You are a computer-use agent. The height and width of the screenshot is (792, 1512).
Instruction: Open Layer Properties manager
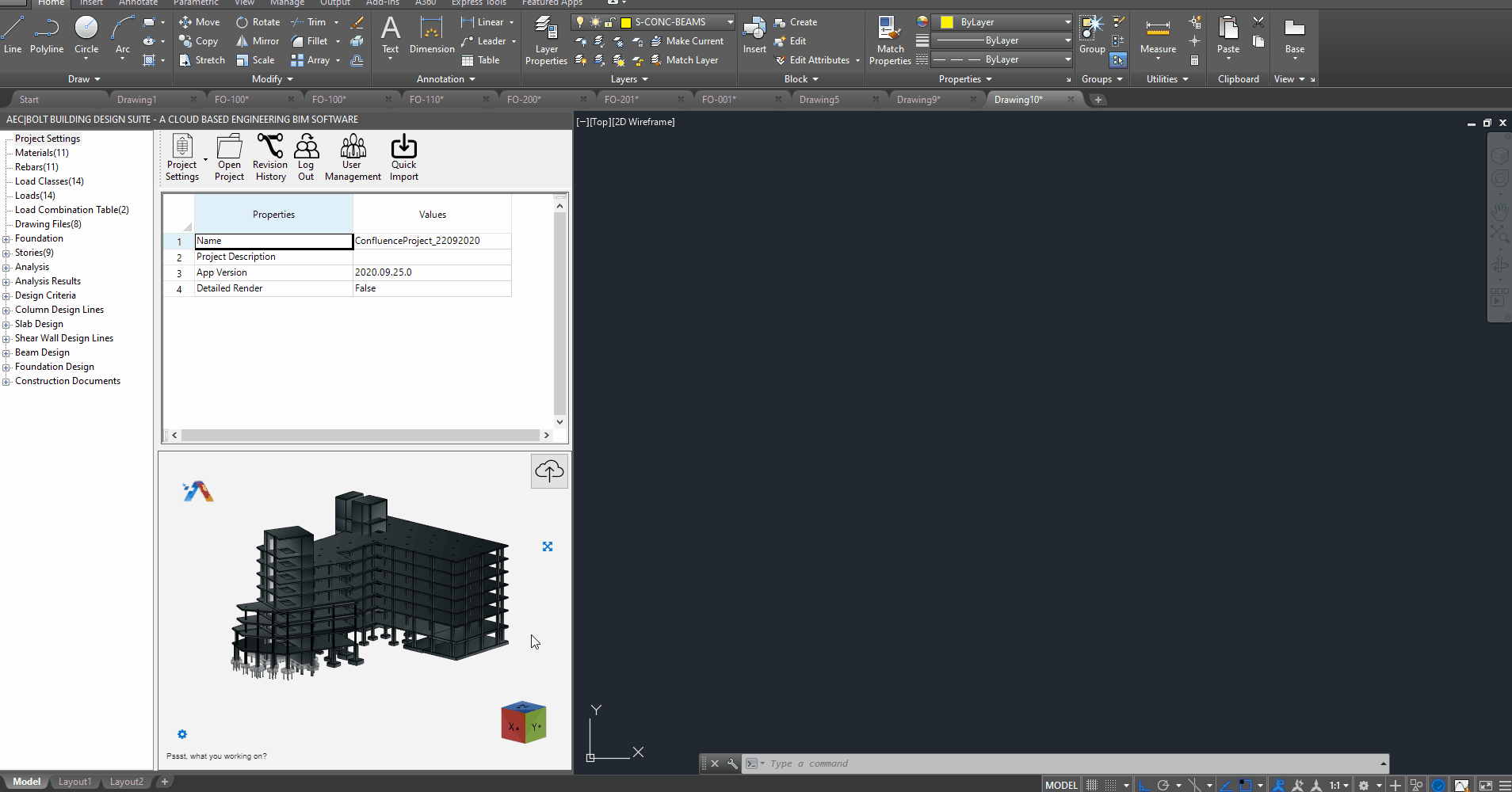pyautogui.click(x=546, y=40)
